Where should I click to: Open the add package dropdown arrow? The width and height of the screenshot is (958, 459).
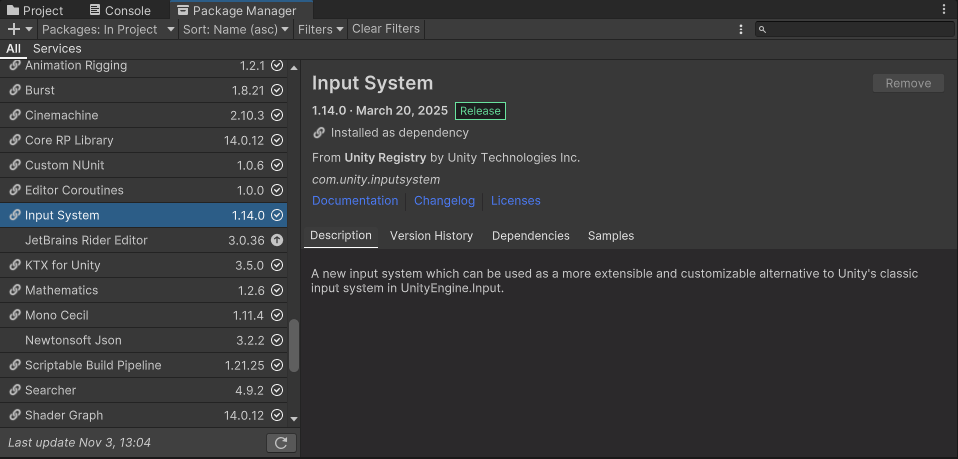click(x=29, y=29)
